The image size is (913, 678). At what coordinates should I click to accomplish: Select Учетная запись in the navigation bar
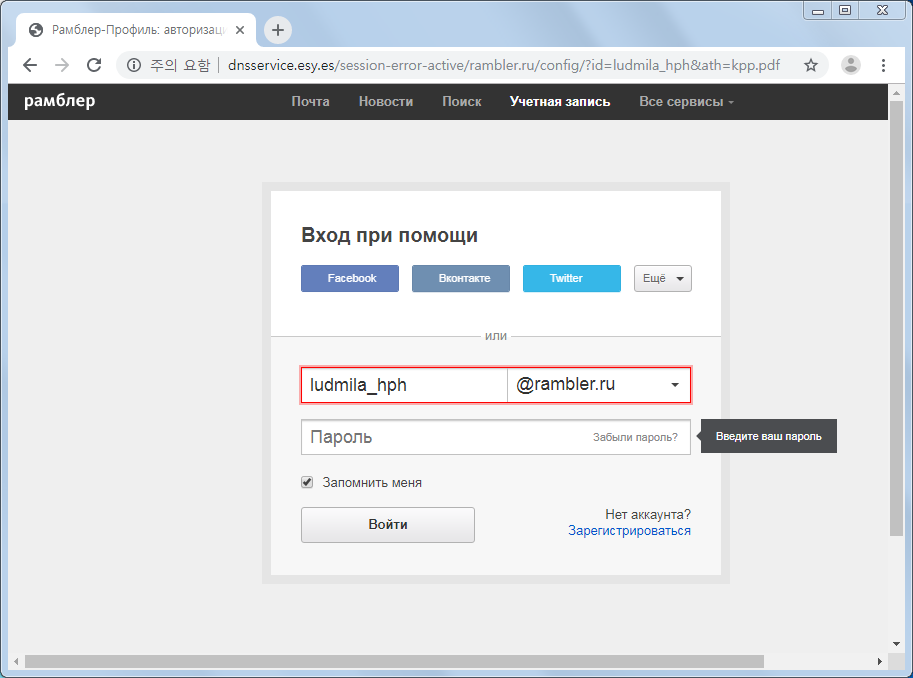560,101
